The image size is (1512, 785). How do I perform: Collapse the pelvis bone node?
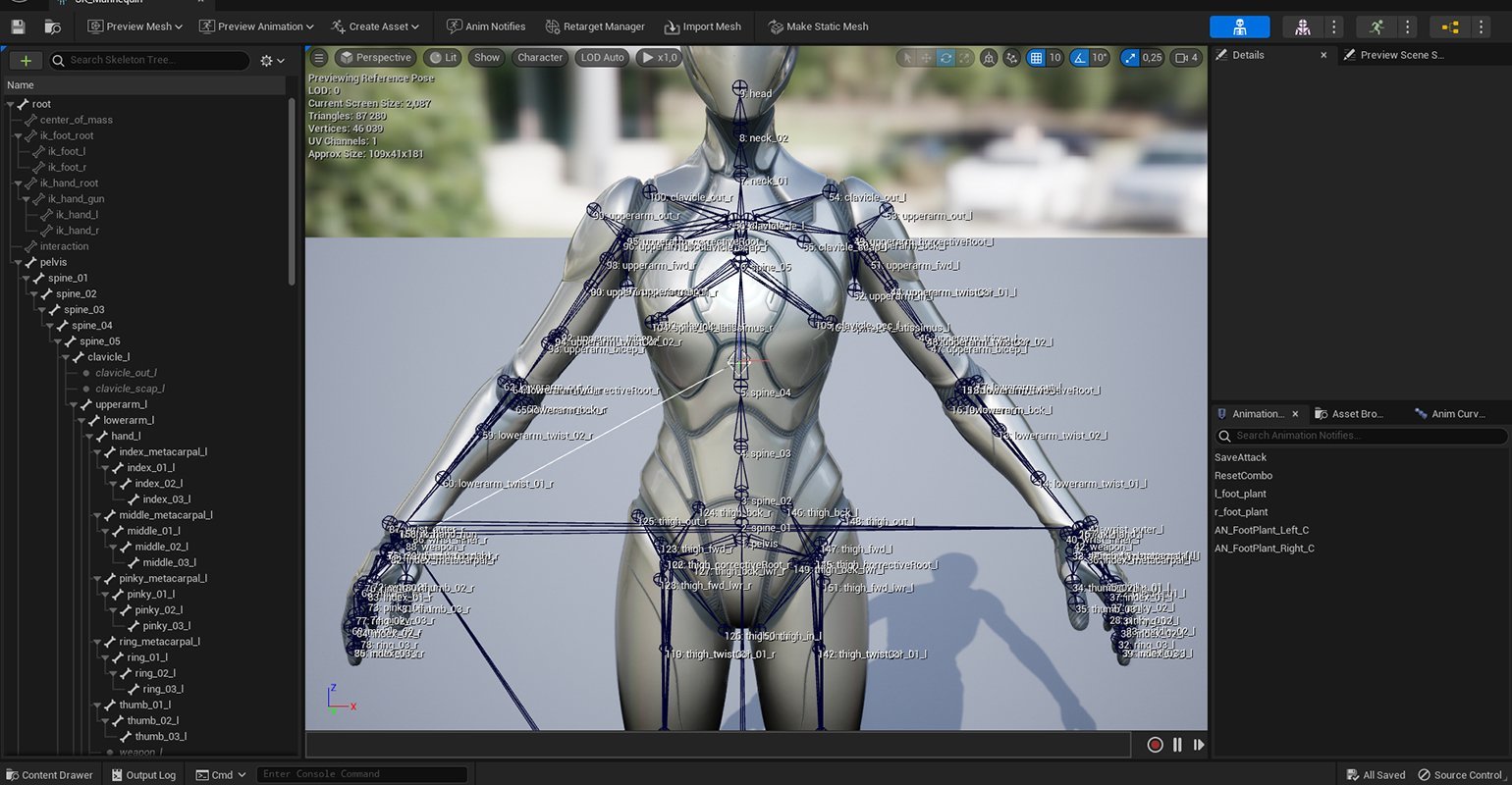19,262
